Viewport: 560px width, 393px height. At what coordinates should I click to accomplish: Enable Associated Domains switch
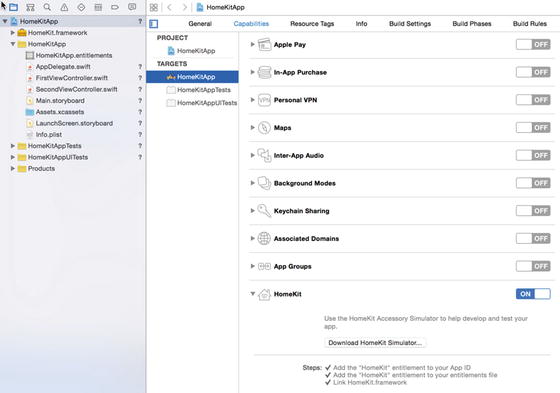(533, 239)
